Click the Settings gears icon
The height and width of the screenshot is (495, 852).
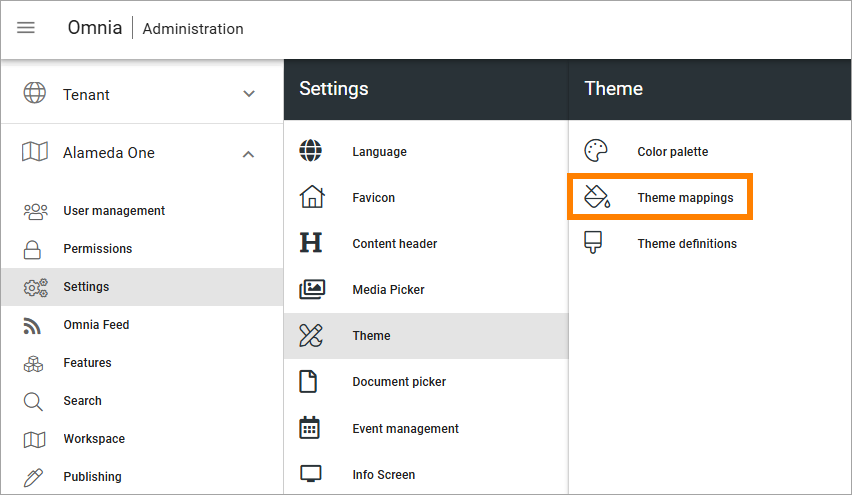36,287
